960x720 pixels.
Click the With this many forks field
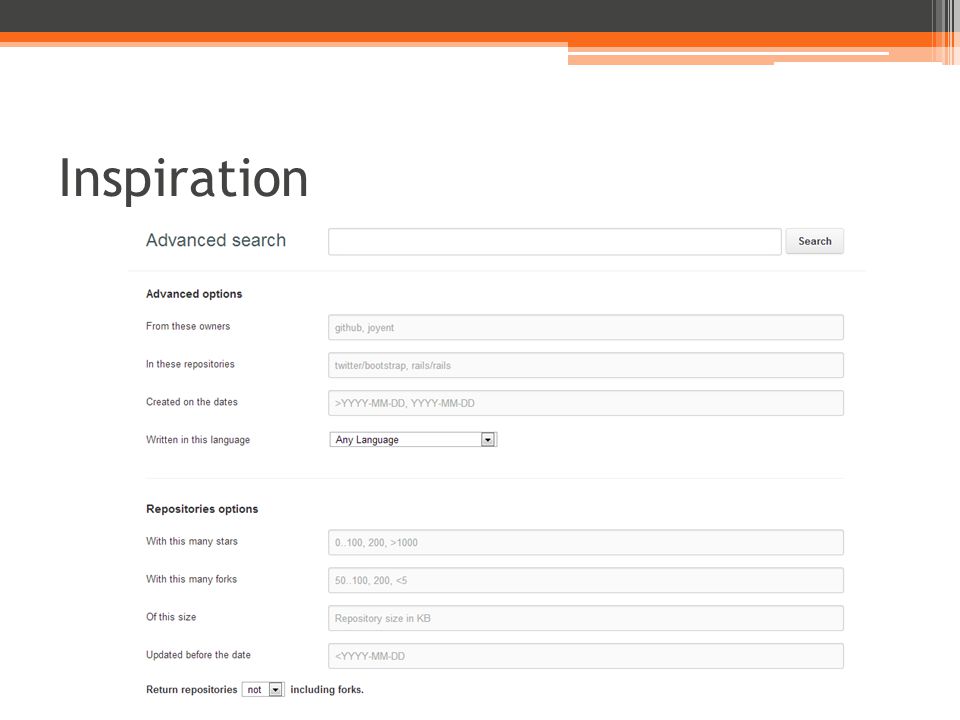tap(586, 580)
